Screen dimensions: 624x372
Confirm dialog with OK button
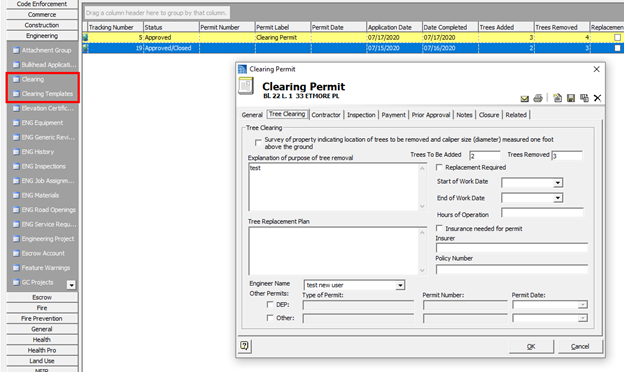point(531,347)
